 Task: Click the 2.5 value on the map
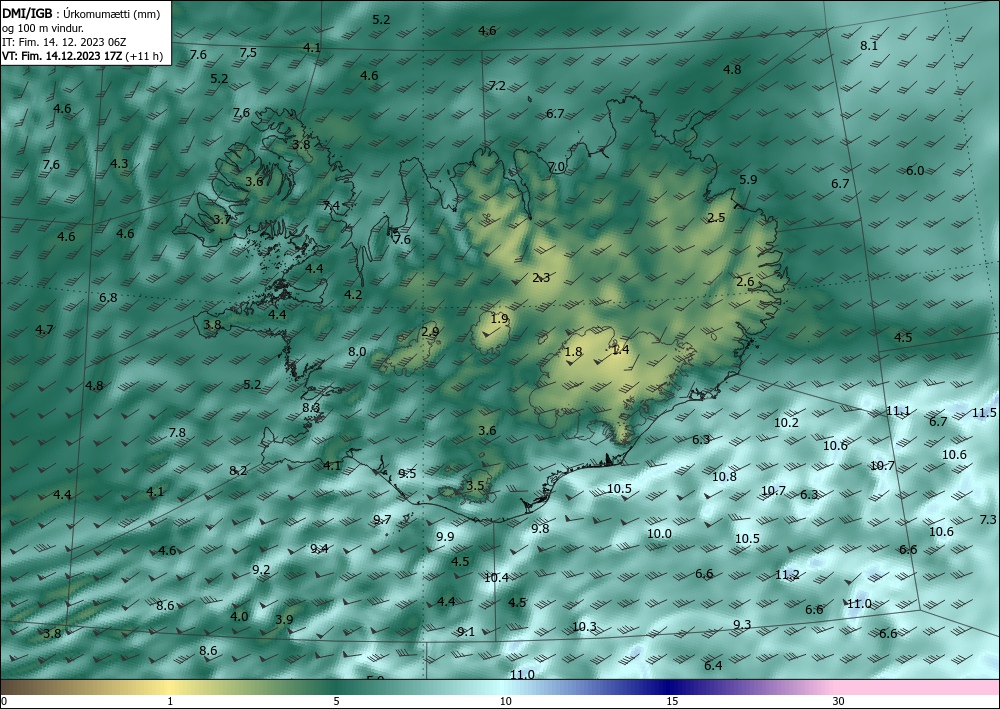point(716,218)
